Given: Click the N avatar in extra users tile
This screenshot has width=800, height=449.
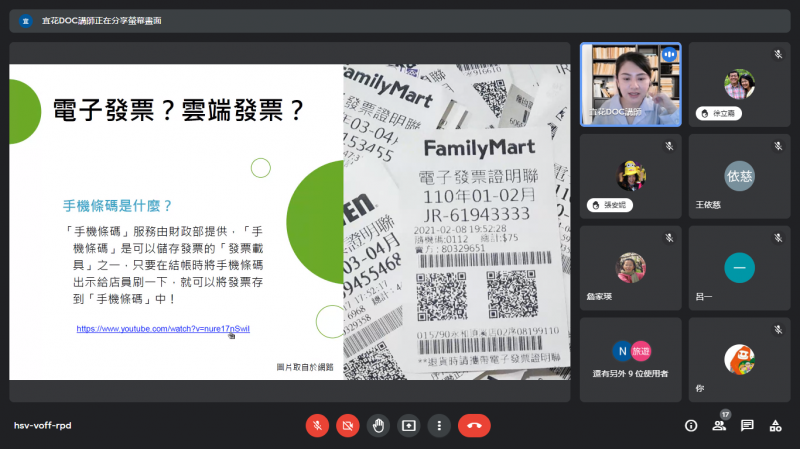Looking at the screenshot, I should 622,351.
